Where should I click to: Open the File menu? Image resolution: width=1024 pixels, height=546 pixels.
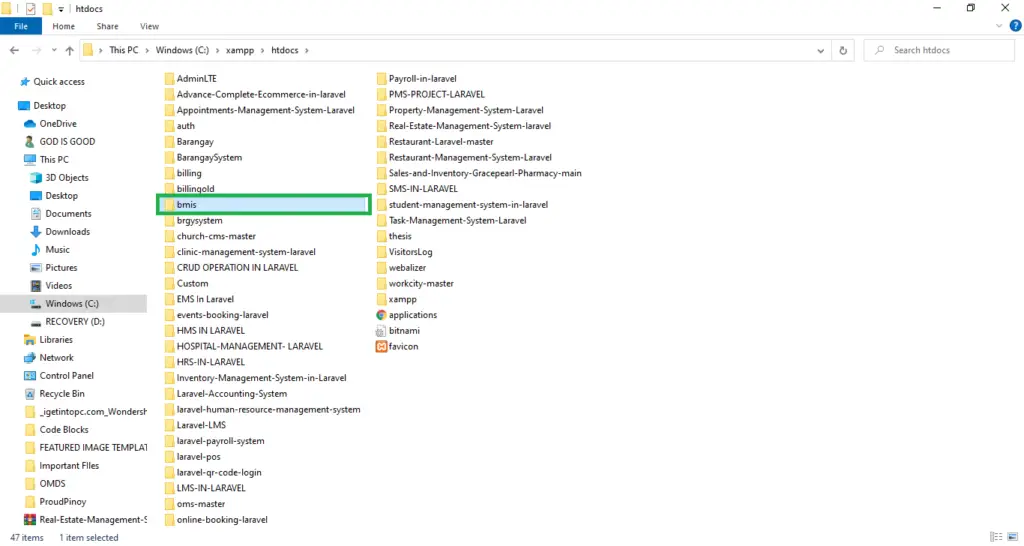point(20,26)
